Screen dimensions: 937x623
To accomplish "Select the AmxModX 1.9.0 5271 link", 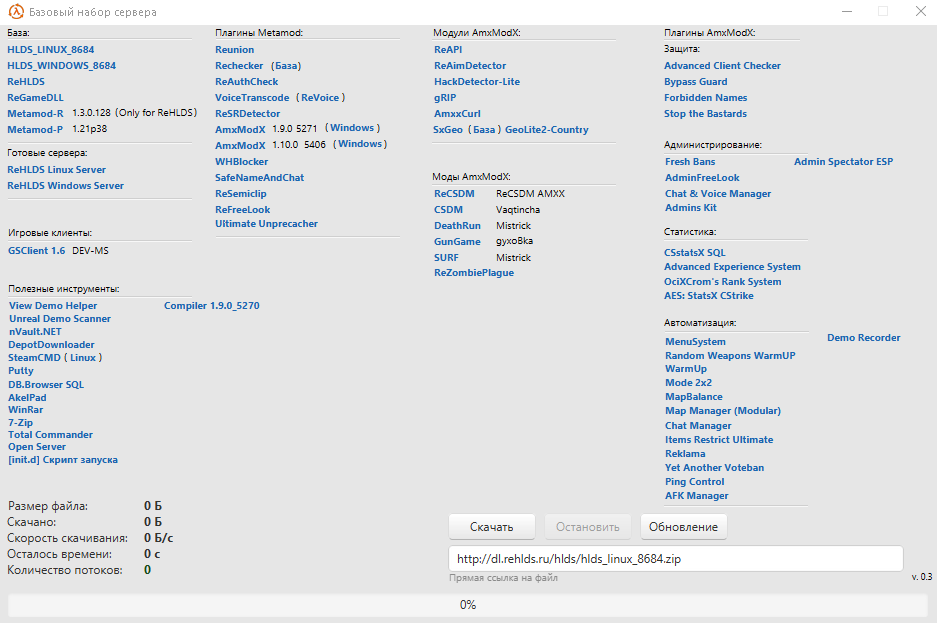I will [240, 130].
